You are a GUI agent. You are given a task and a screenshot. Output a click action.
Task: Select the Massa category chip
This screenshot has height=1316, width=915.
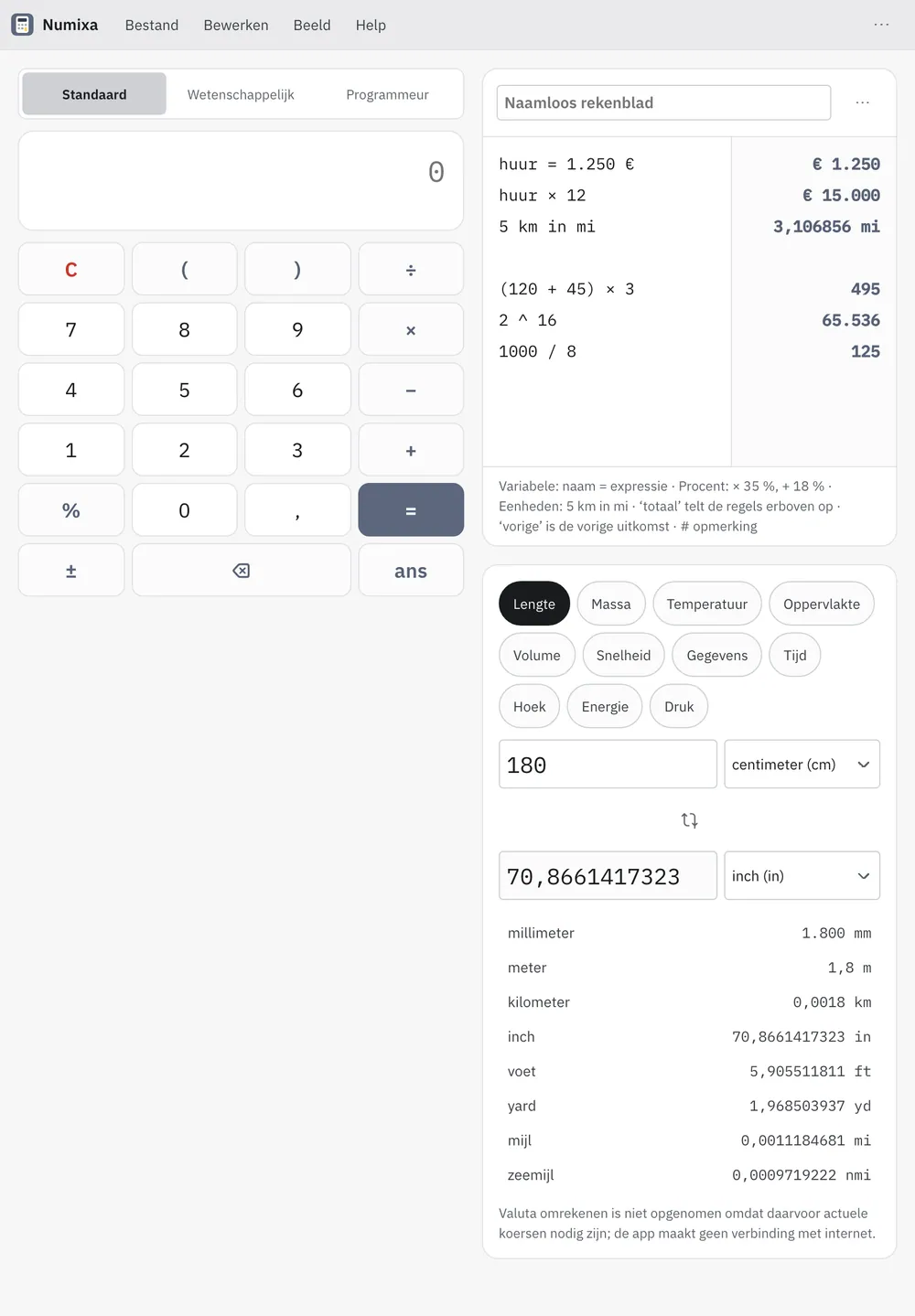[x=611, y=604]
